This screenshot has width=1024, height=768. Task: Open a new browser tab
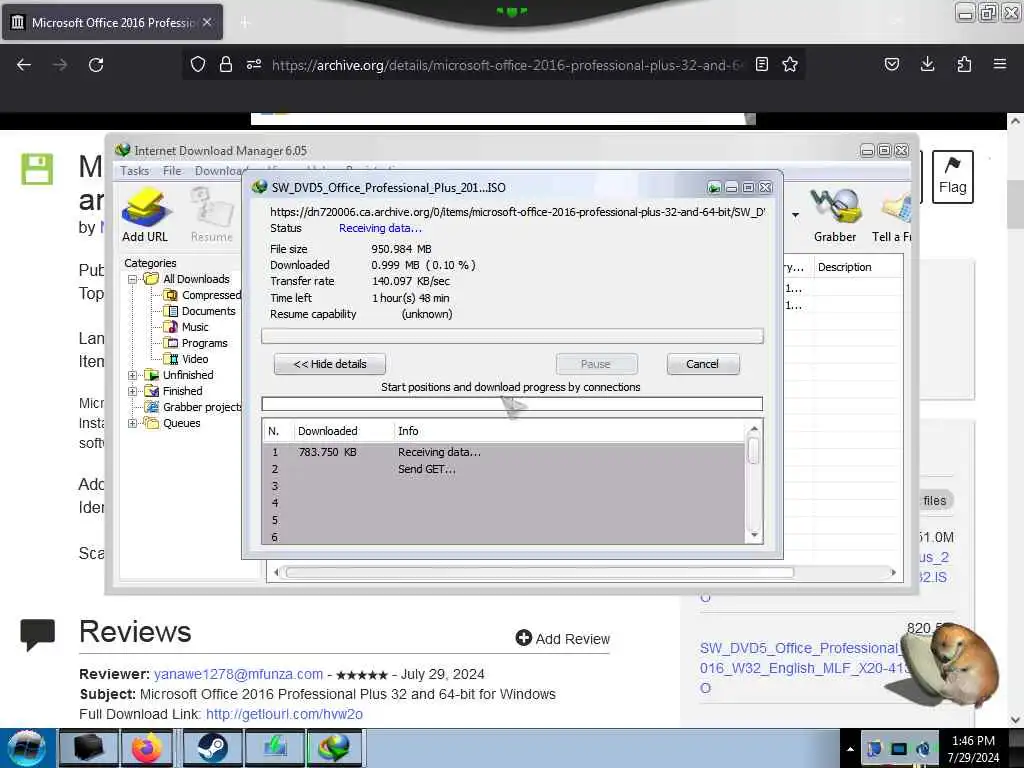pos(245,23)
